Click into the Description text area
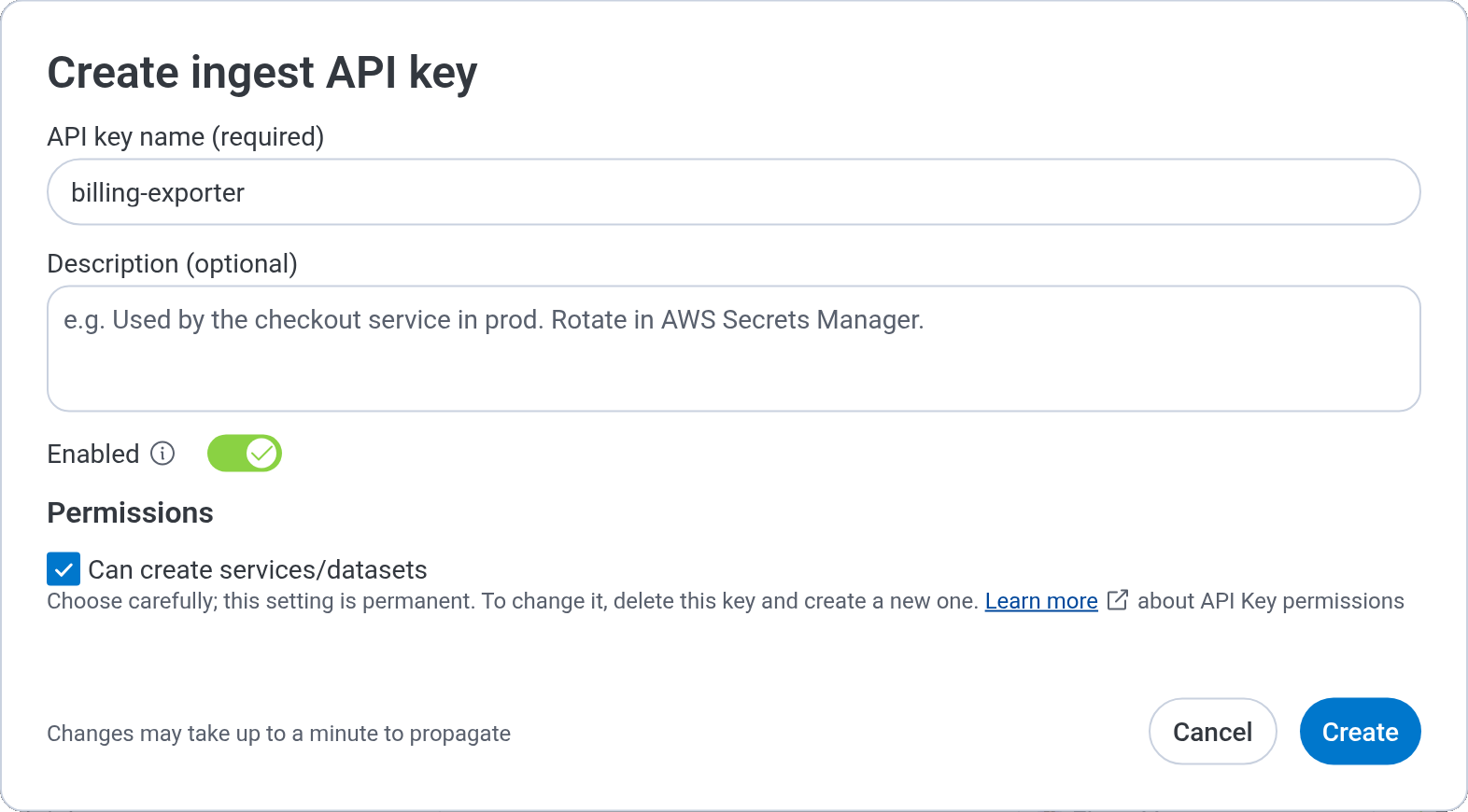The height and width of the screenshot is (812, 1468). (x=734, y=349)
